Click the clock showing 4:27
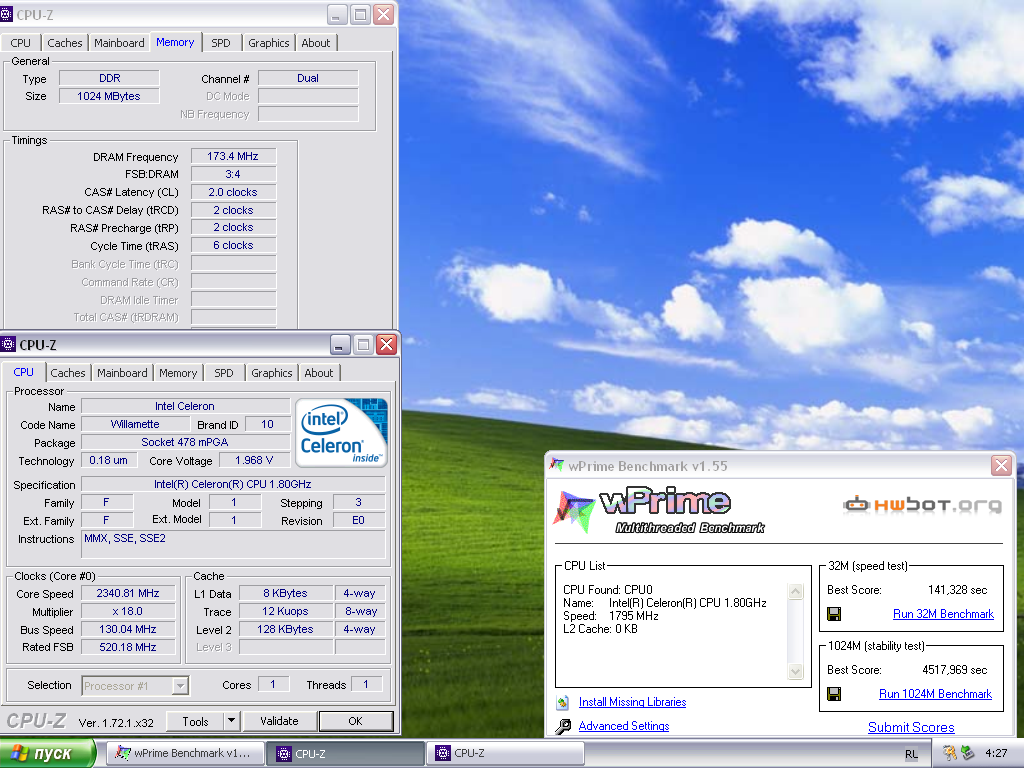 click(996, 753)
